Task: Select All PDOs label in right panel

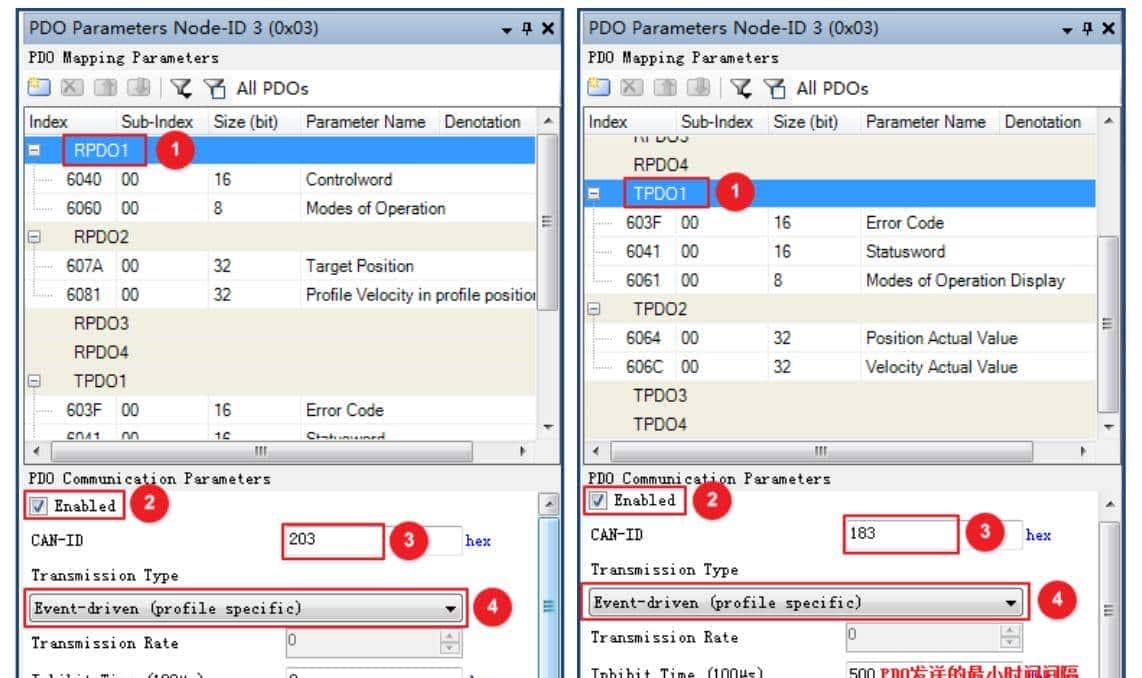Action: pos(832,88)
